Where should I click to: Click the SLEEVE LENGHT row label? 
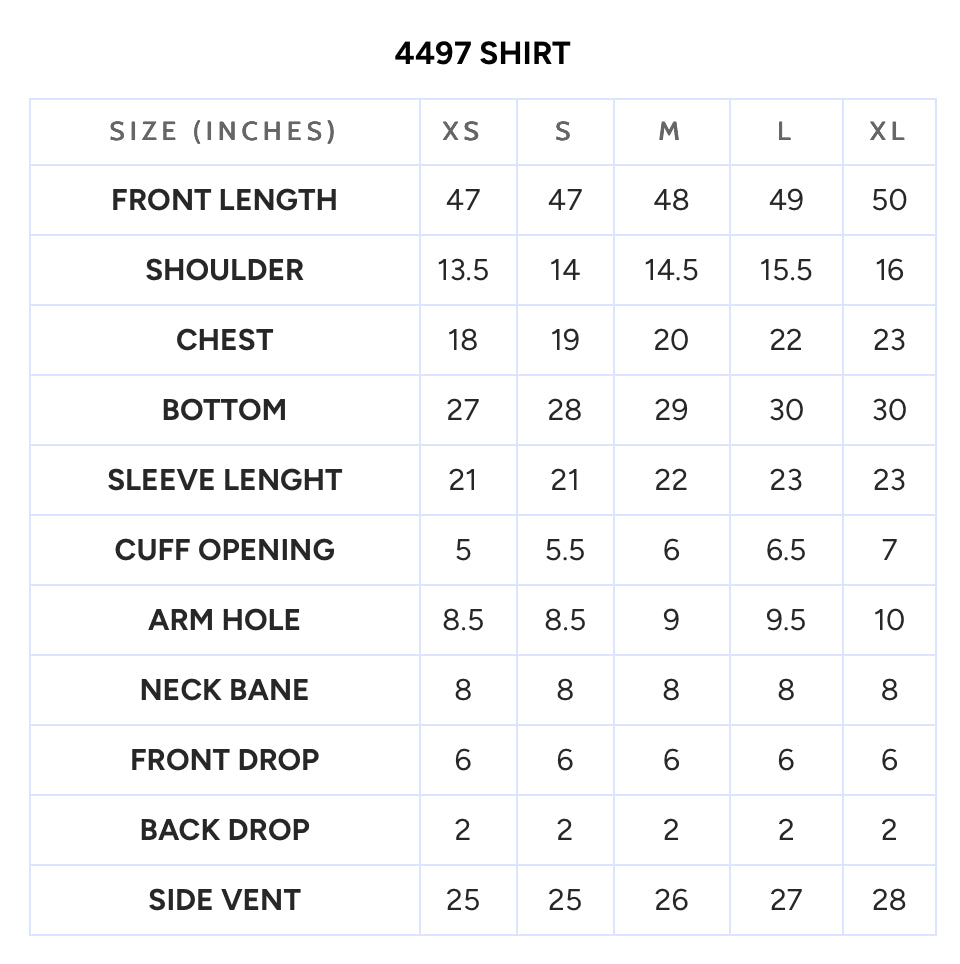tap(224, 480)
